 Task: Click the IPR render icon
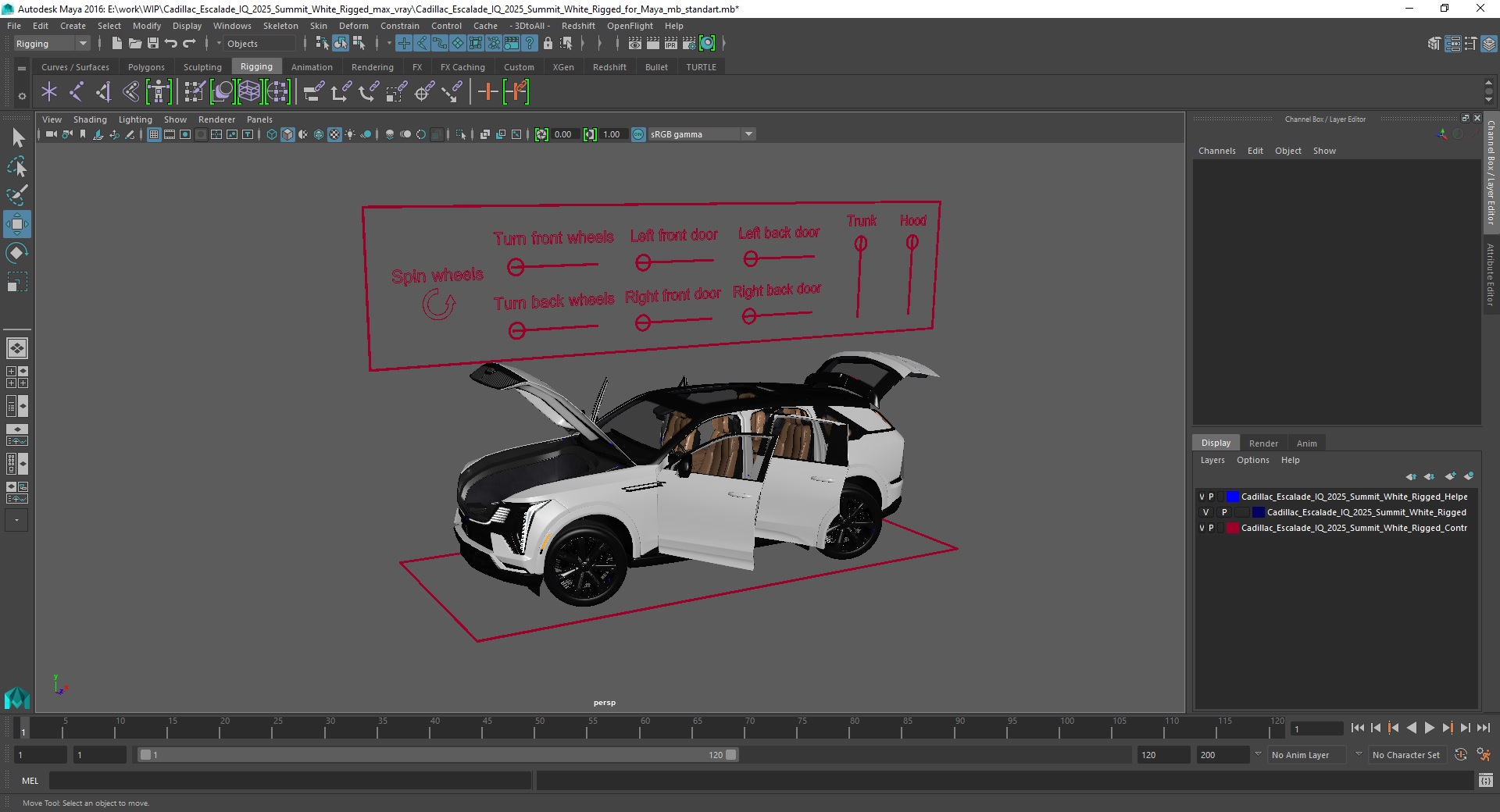pyautogui.click(x=671, y=44)
